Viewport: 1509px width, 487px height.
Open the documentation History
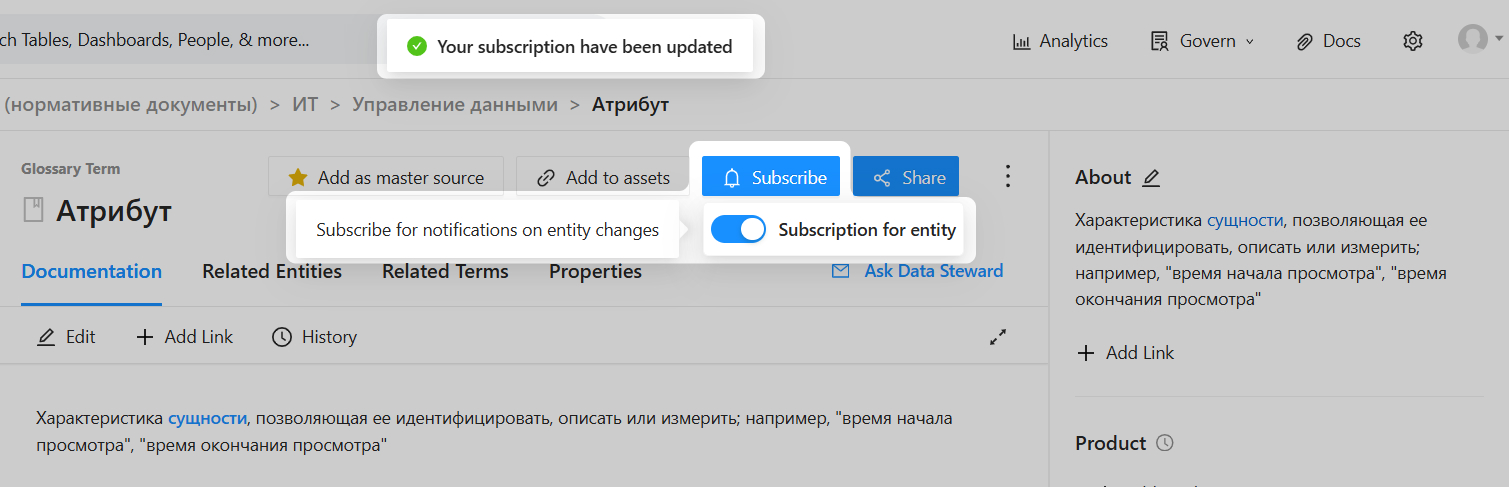pos(314,337)
